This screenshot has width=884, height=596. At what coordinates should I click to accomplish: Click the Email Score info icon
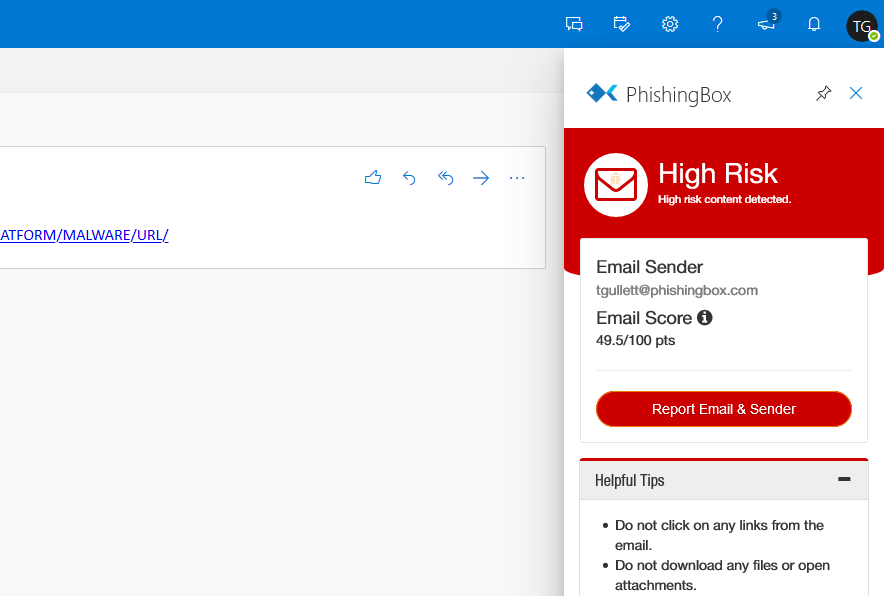point(704,318)
